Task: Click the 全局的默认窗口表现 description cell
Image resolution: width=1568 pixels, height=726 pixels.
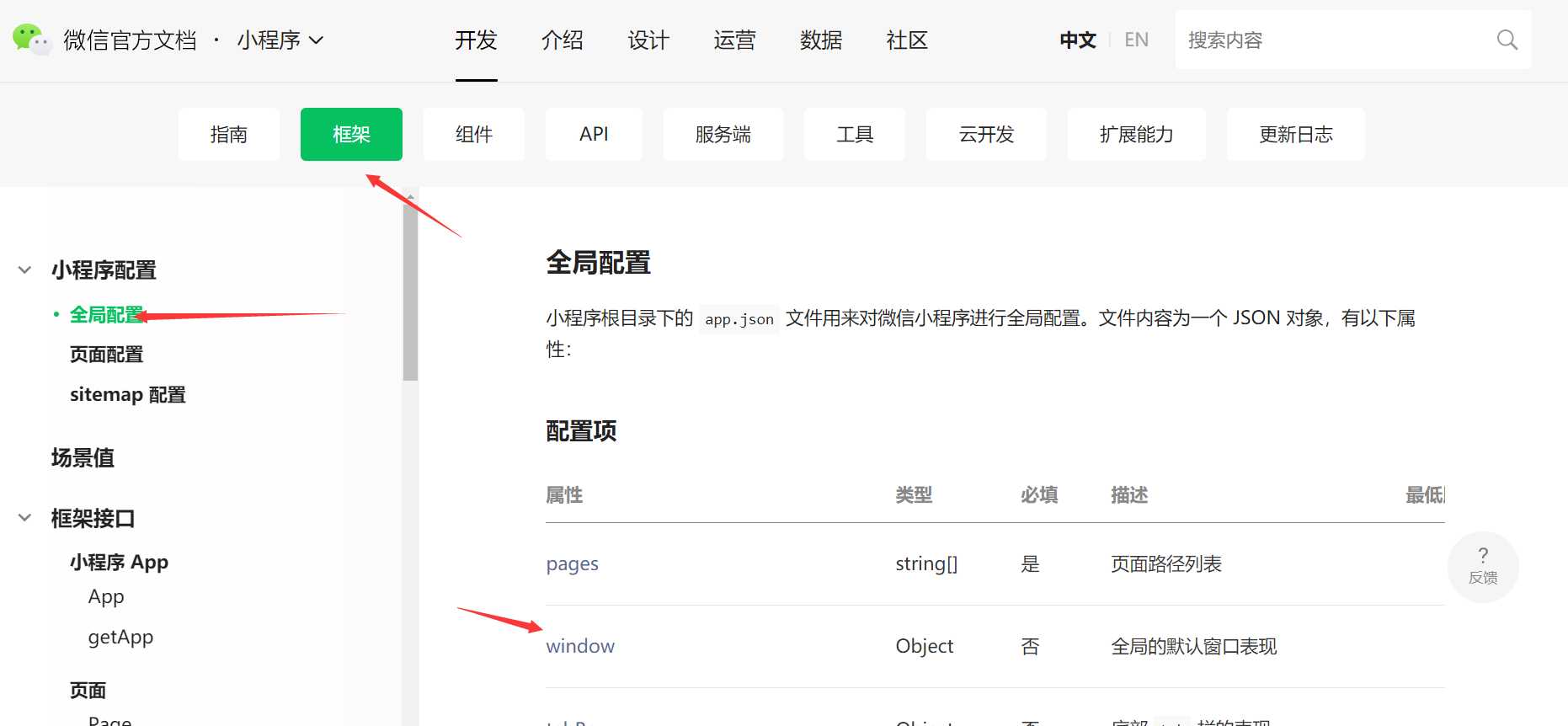Action: 1194,646
